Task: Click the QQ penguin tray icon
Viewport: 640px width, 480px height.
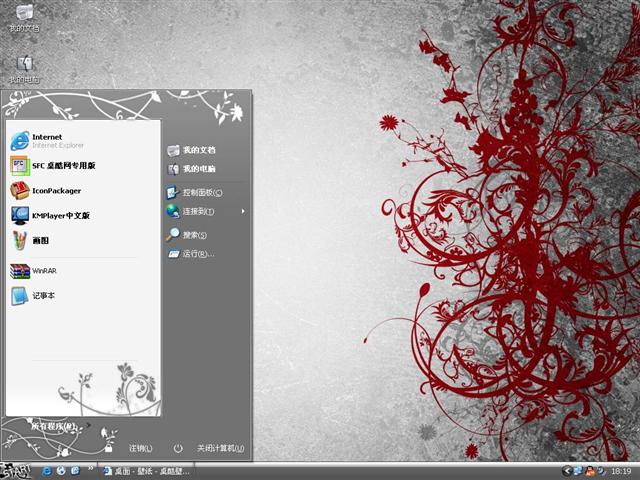Action: tap(590, 470)
